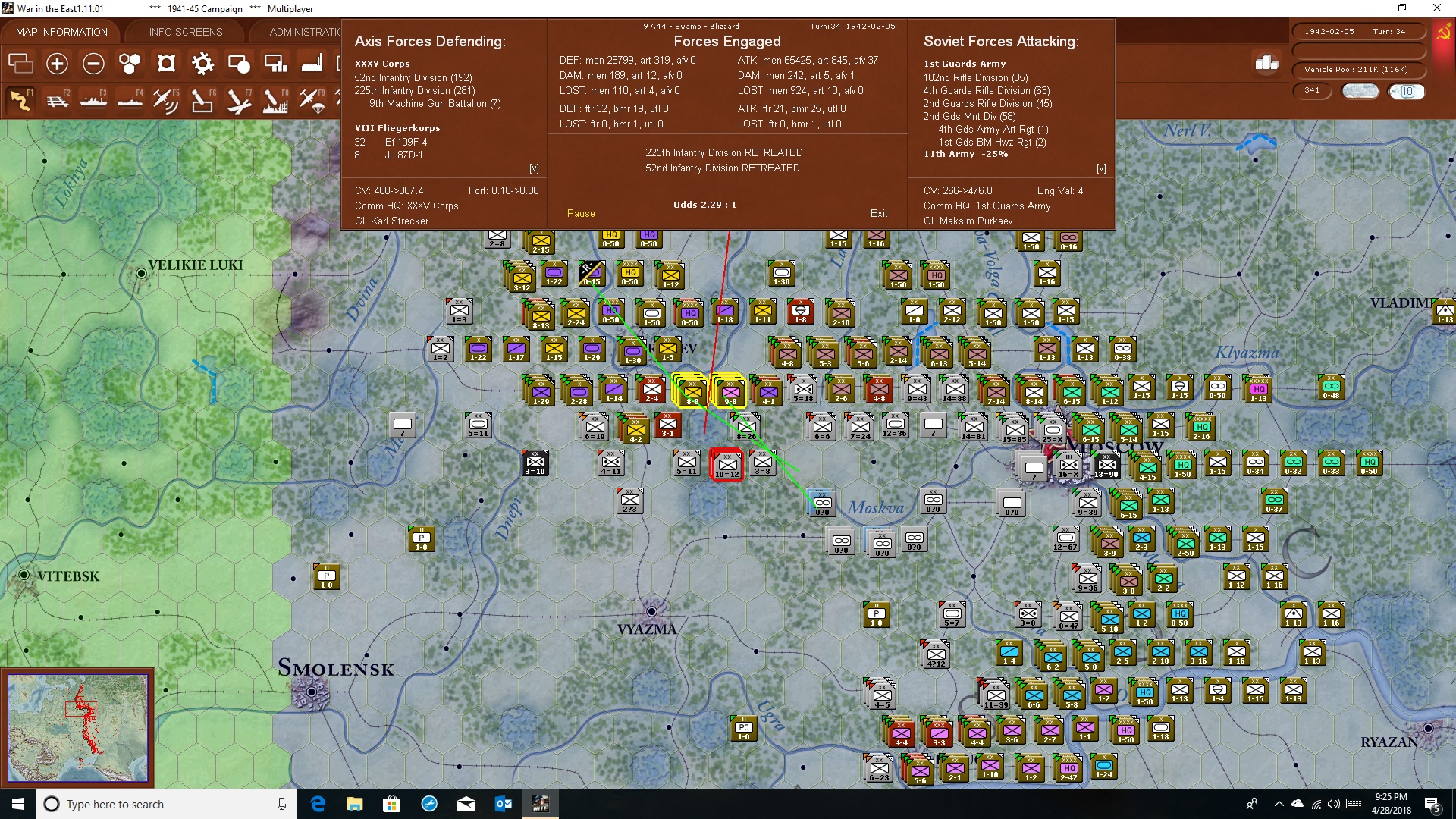Expand Axis forces details with [v]
Image resolution: width=1456 pixels, height=819 pixels.
click(534, 168)
